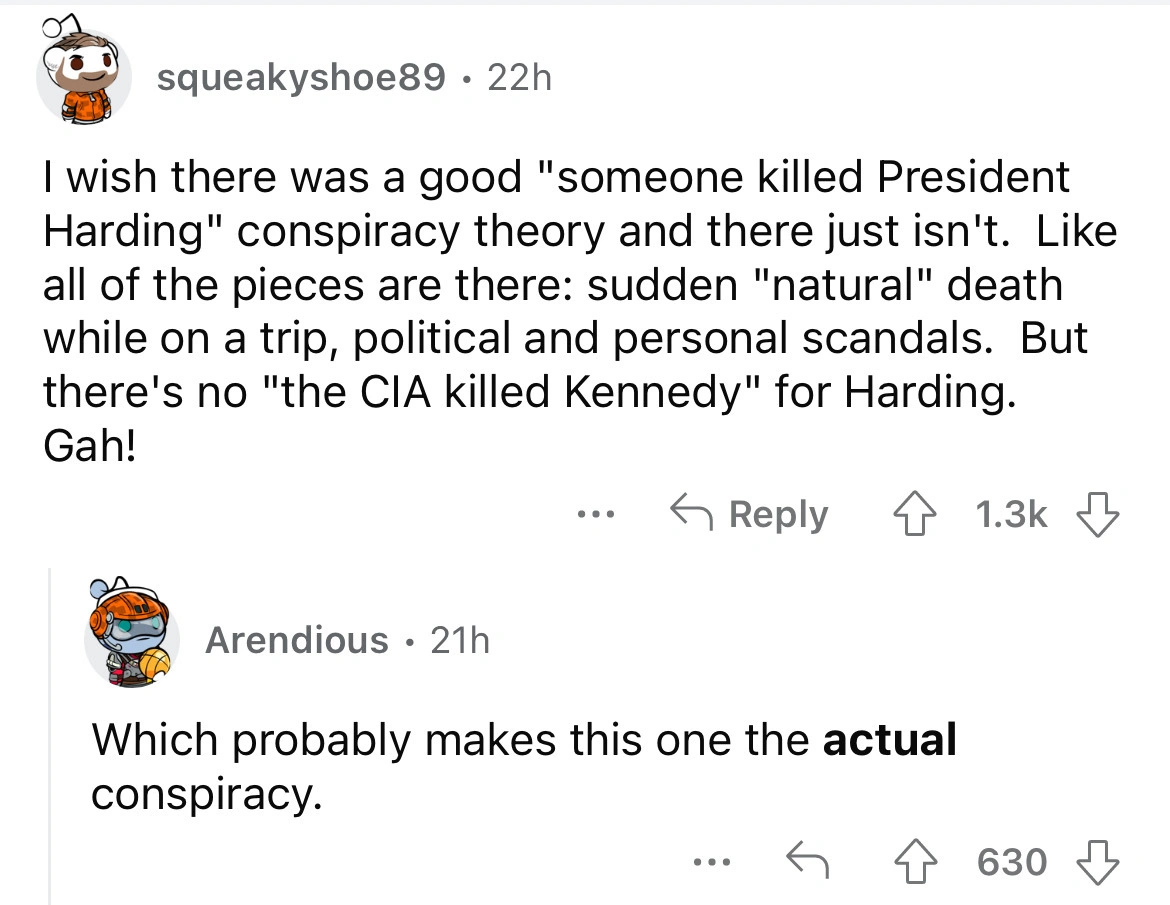Screen dimensions: 1170x905
Task: Click the 1.3k vote count
Action: 1011,513
